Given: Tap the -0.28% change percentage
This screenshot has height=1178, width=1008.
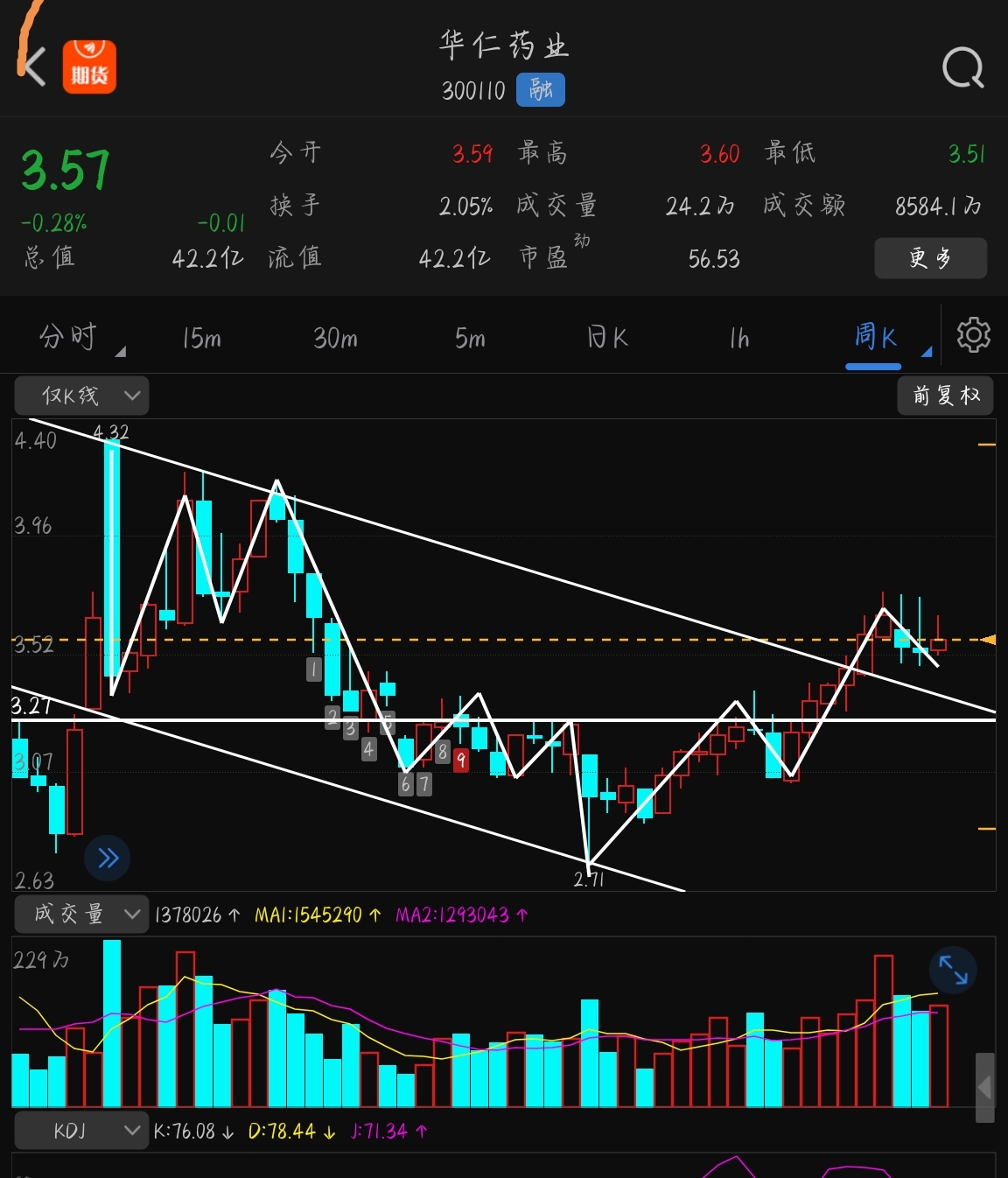Looking at the screenshot, I should pos(54,223).
